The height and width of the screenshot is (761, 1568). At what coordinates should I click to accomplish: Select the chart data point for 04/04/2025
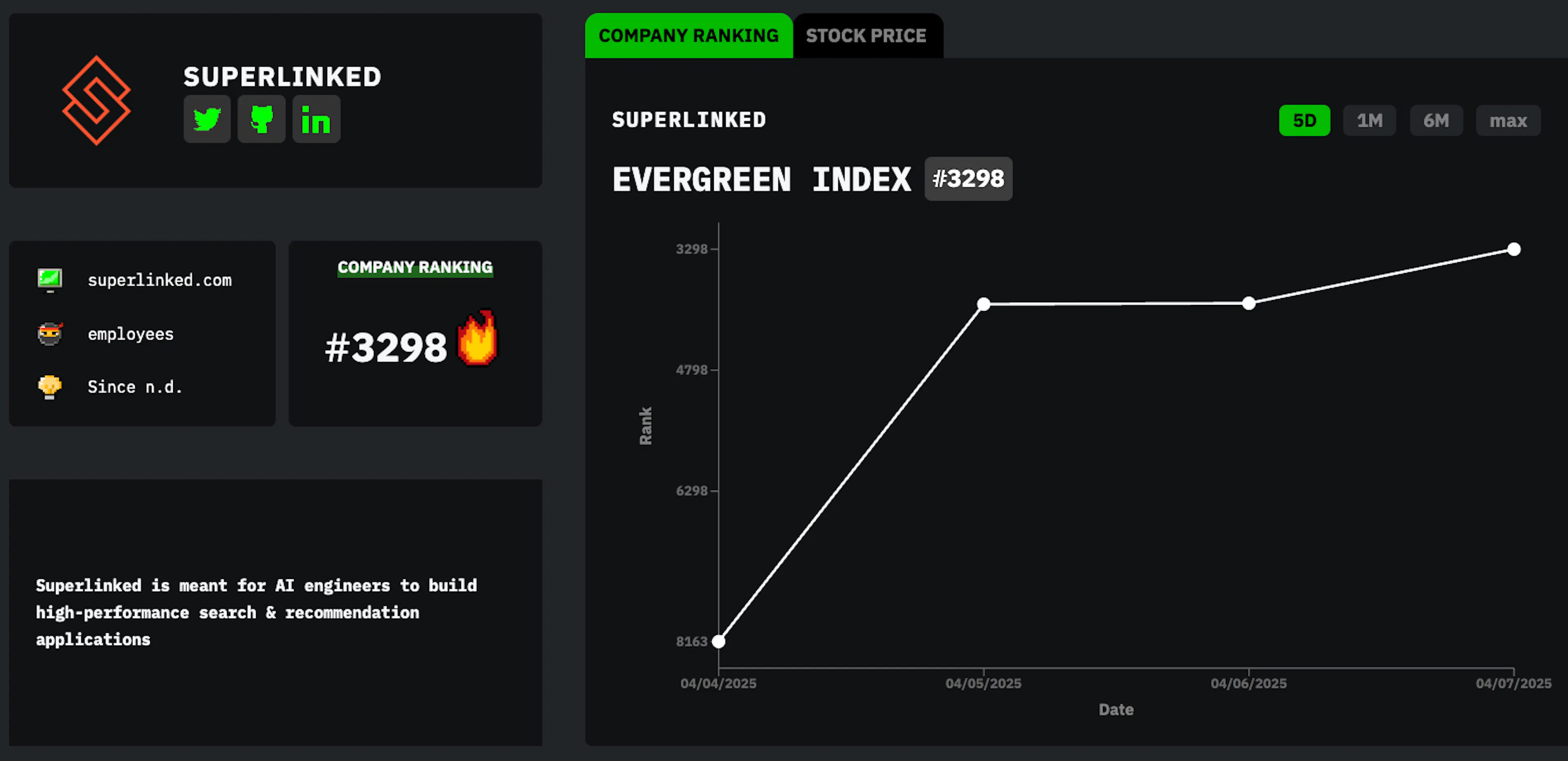718,642
